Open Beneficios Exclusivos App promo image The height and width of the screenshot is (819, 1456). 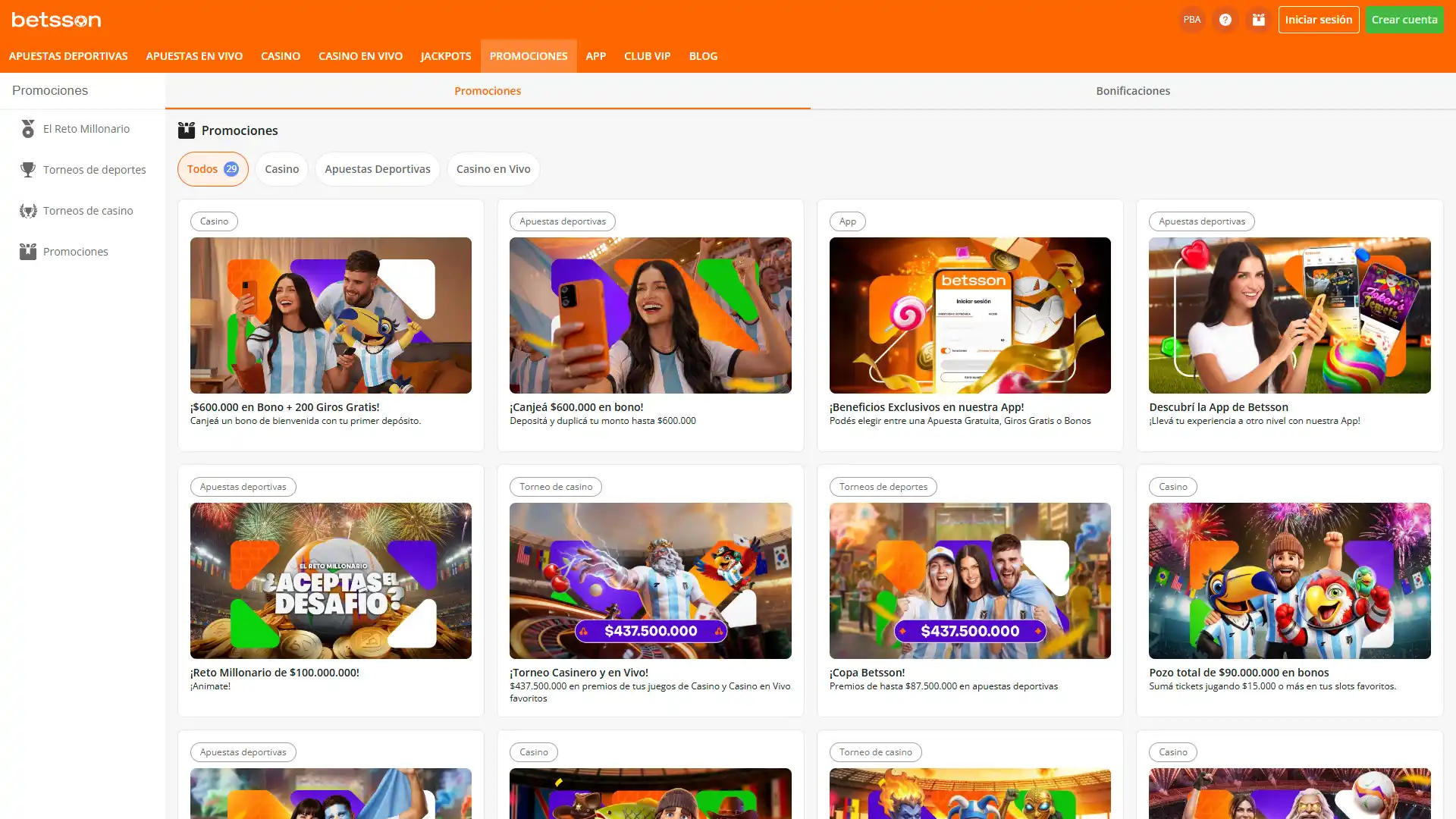[x=970, y=315]
